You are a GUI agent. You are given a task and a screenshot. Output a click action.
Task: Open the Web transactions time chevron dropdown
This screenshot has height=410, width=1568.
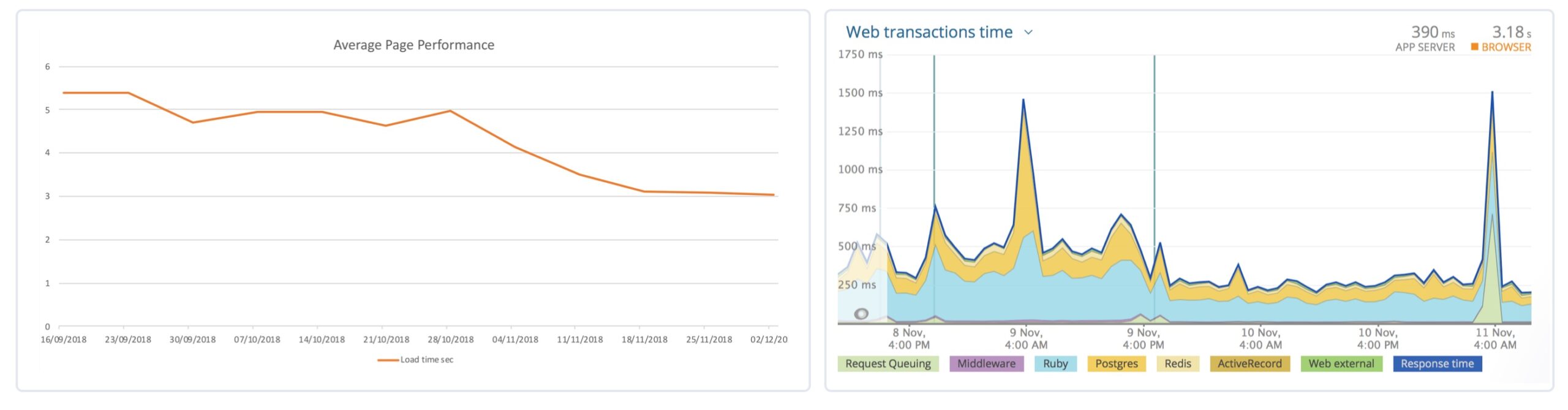coord(1028,32)
